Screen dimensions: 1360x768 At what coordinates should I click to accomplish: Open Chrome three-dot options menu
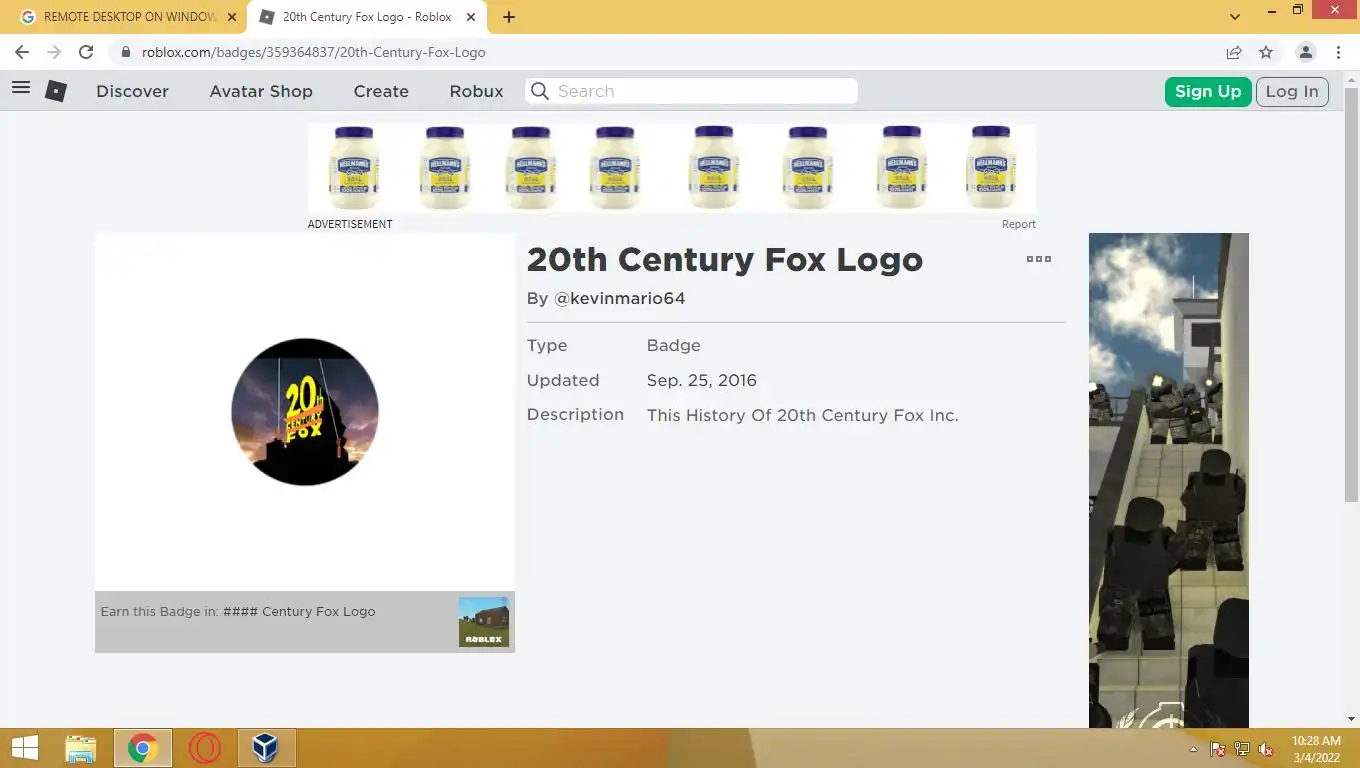[1338, 52]
